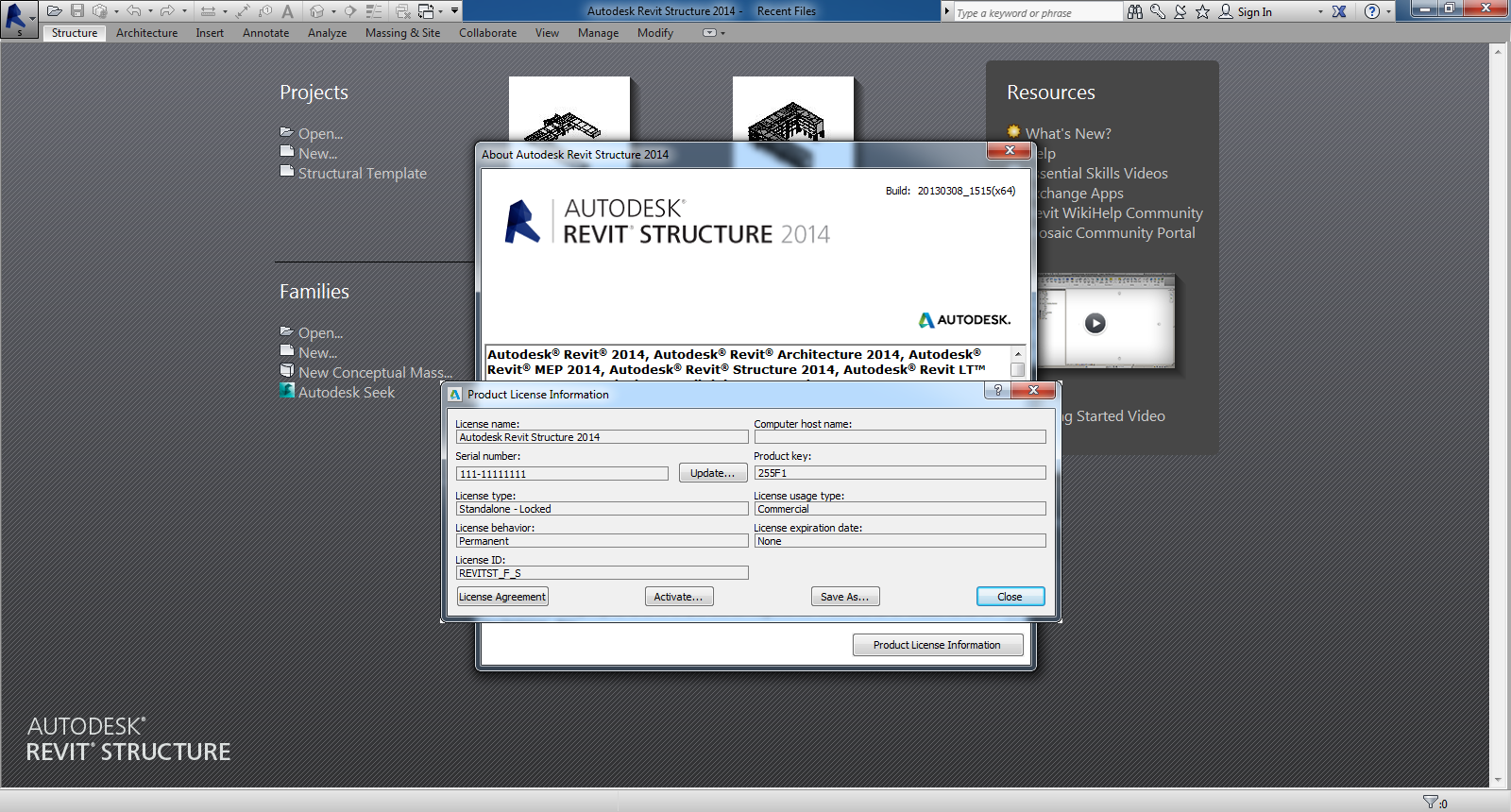Click the Update... button beside serial number

[713, 473]
